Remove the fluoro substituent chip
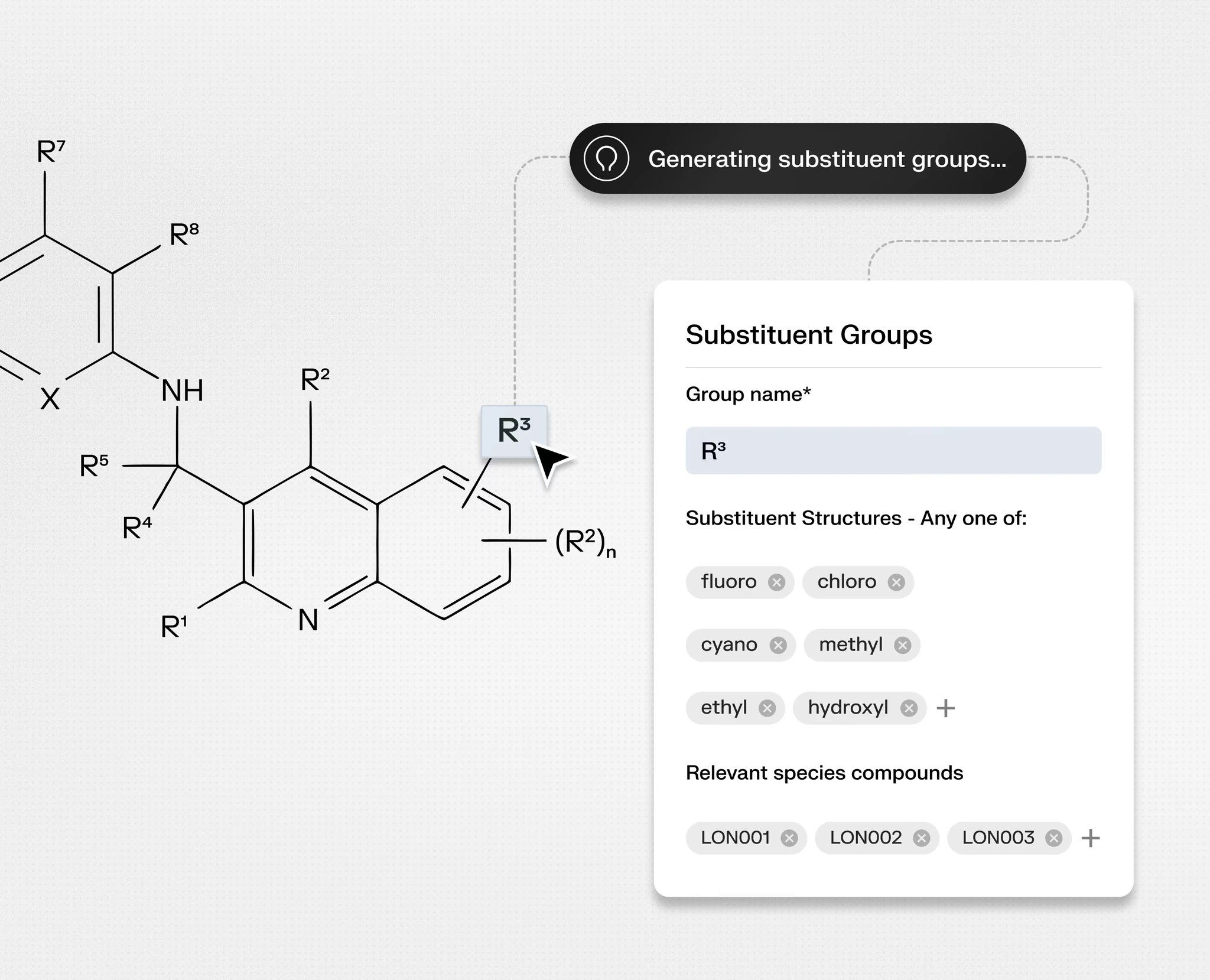Screen dimensions: 1210x980 776,582
